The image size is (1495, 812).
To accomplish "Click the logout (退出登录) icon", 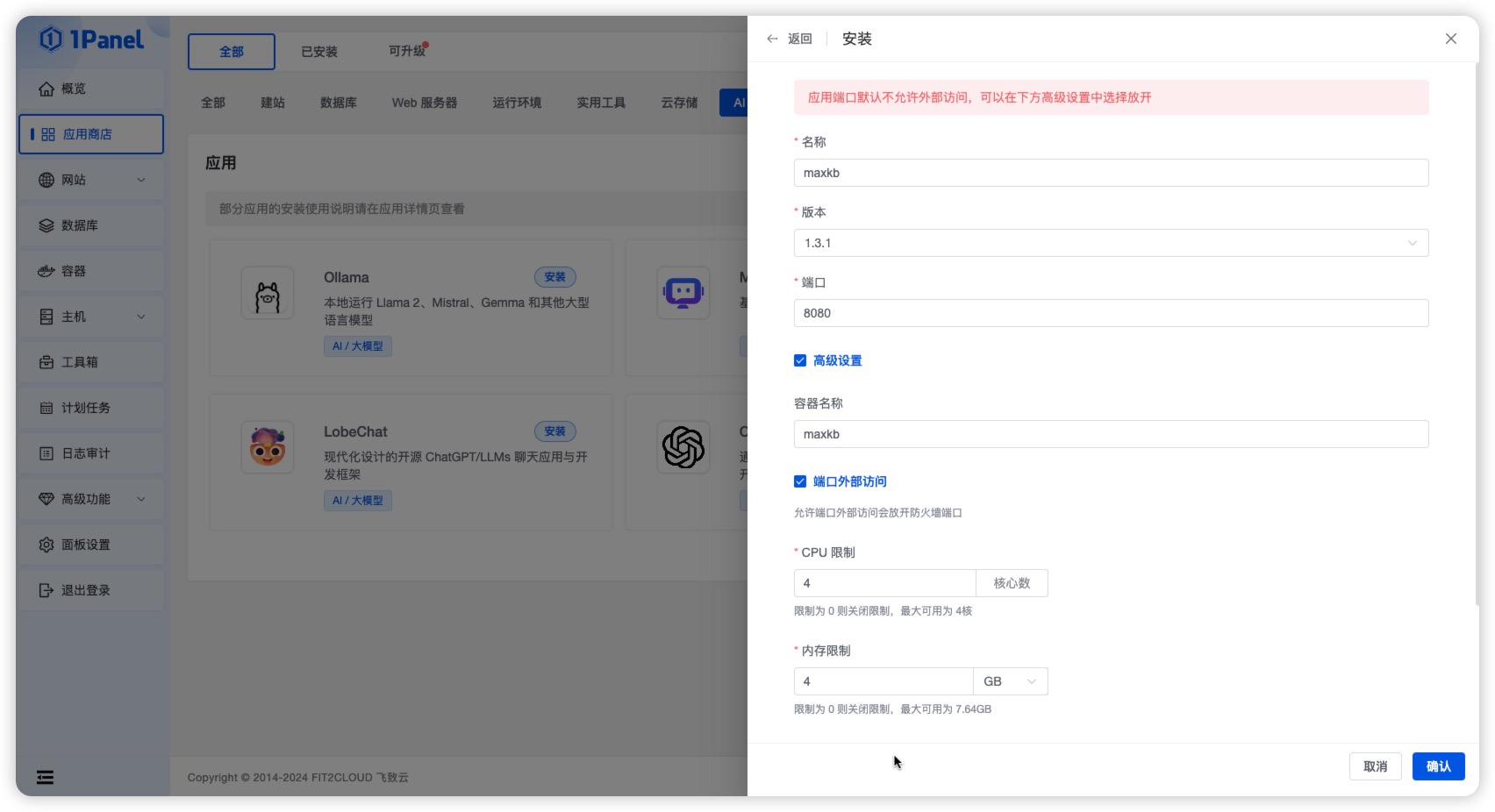I will pyautogui.click(x=46, y=590).
